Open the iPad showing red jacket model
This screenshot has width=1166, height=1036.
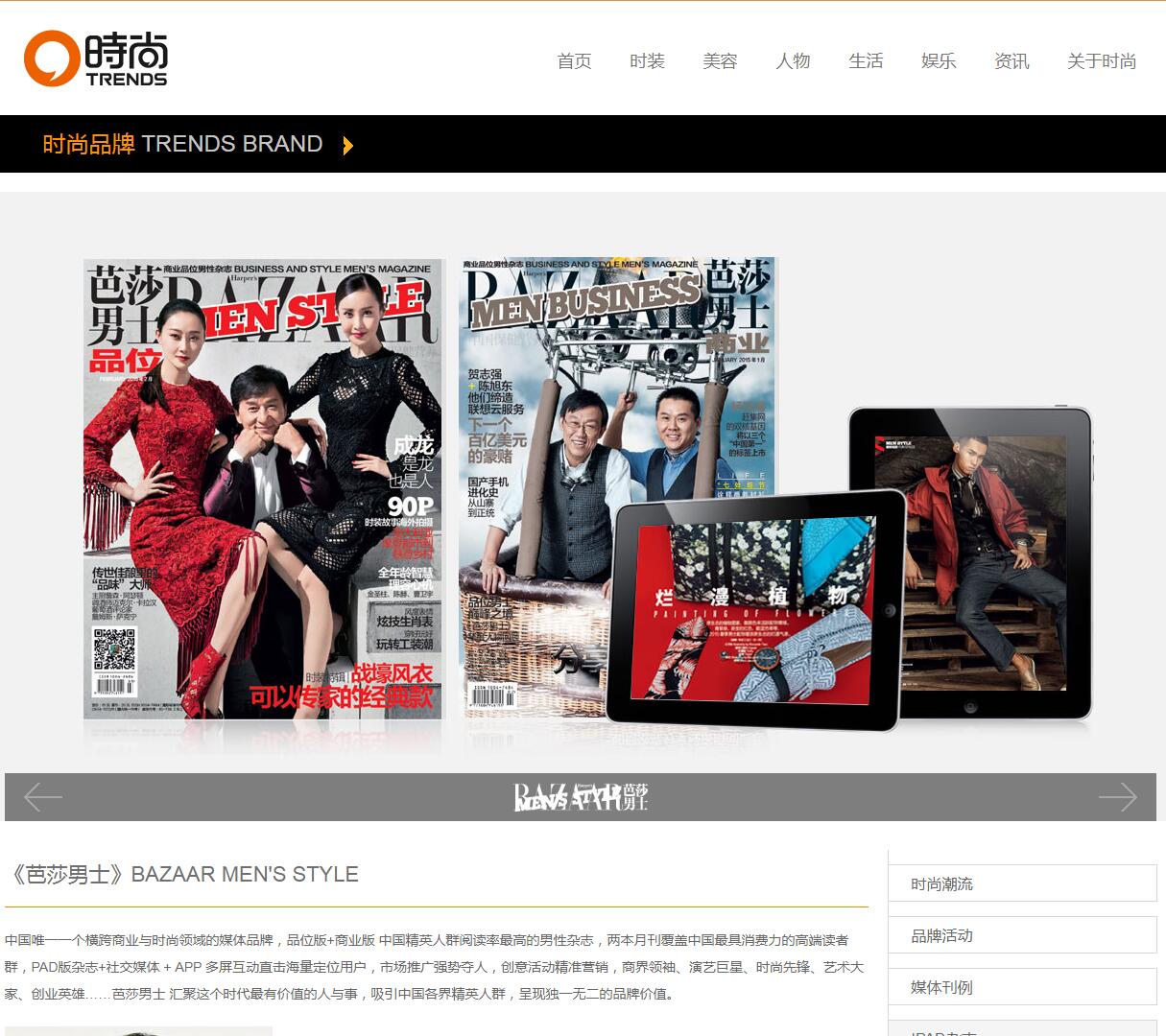[x=970, y=563]
